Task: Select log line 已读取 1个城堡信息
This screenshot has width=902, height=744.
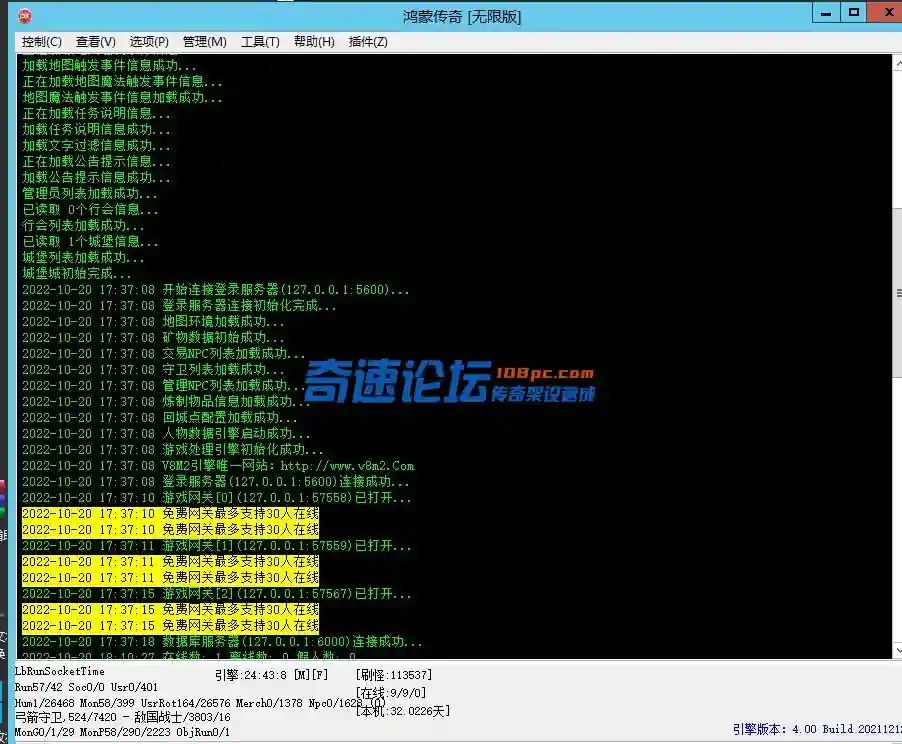Action: click(90, 242)
